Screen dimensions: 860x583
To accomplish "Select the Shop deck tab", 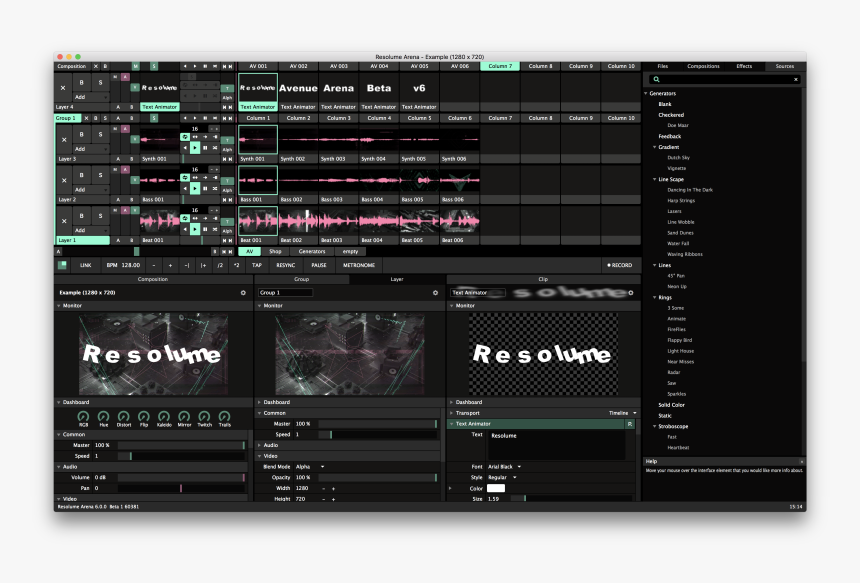I will point(275,252).
